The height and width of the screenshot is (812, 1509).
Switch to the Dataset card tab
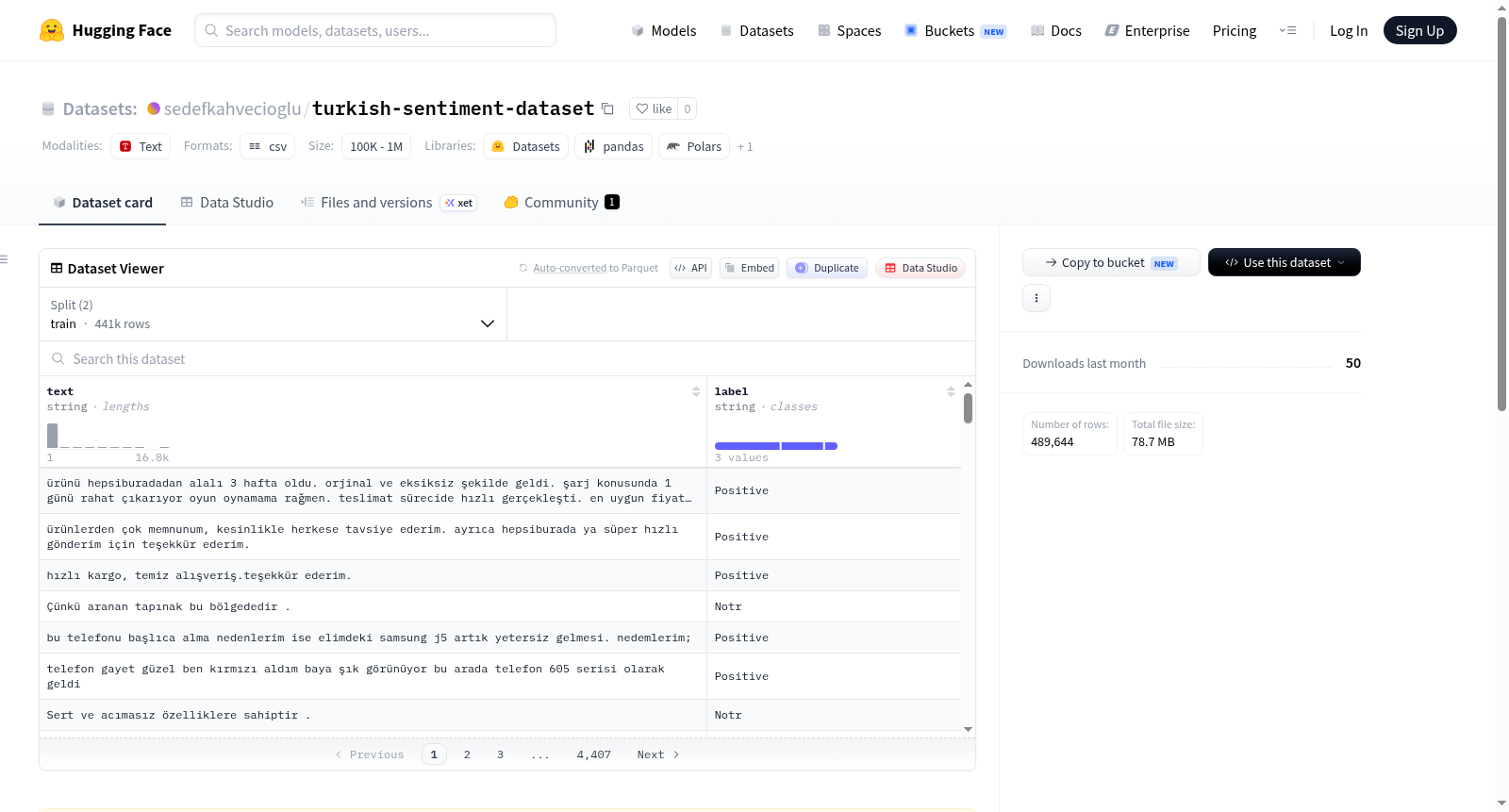click(x=103, y=203)
